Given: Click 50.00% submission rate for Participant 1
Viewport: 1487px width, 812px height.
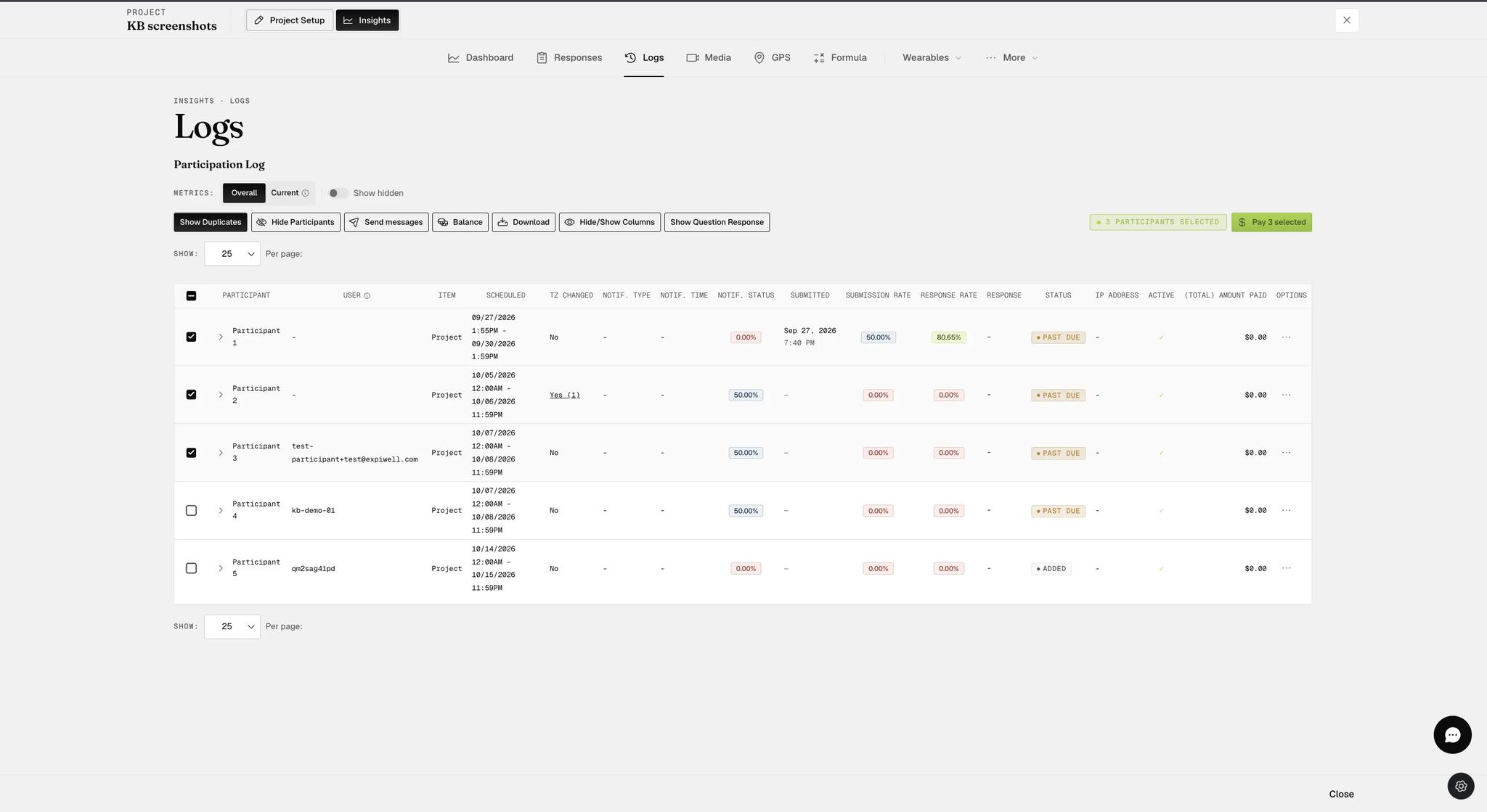Looking at the screenshot, I should click(878, 337).
